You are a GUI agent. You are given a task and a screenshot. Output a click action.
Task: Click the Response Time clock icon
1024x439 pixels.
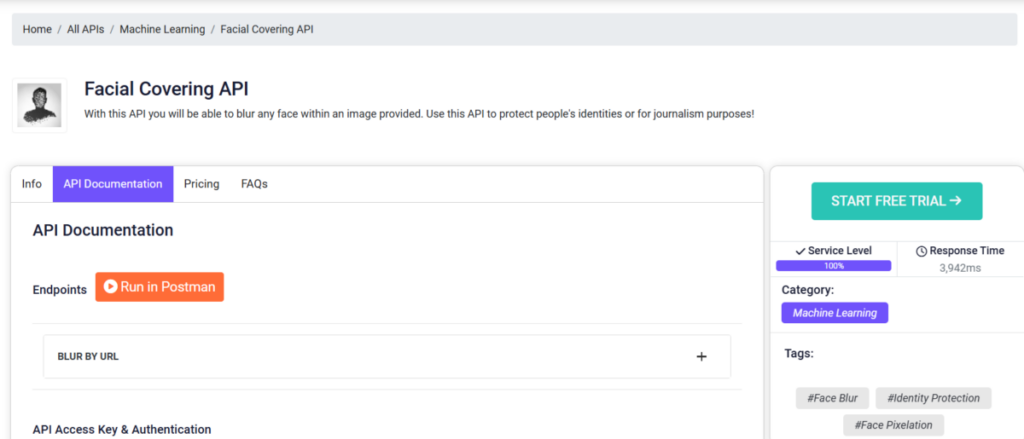pyautogui.click(x=921, y=251)
